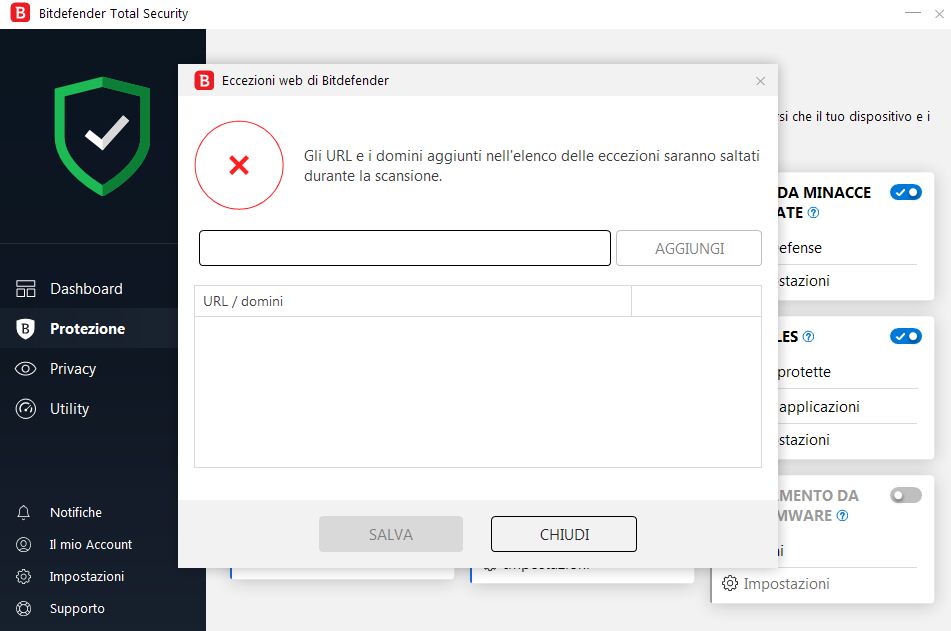Click the dialog's Bitdefender B icon
This screenshot has height=631, width=951.
click(204, 80)
